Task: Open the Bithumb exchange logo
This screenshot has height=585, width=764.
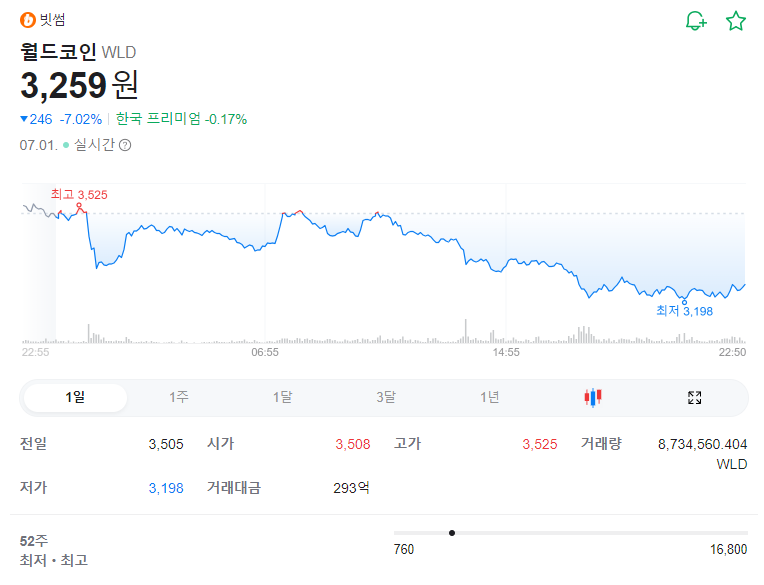Action: coord(28,20)
